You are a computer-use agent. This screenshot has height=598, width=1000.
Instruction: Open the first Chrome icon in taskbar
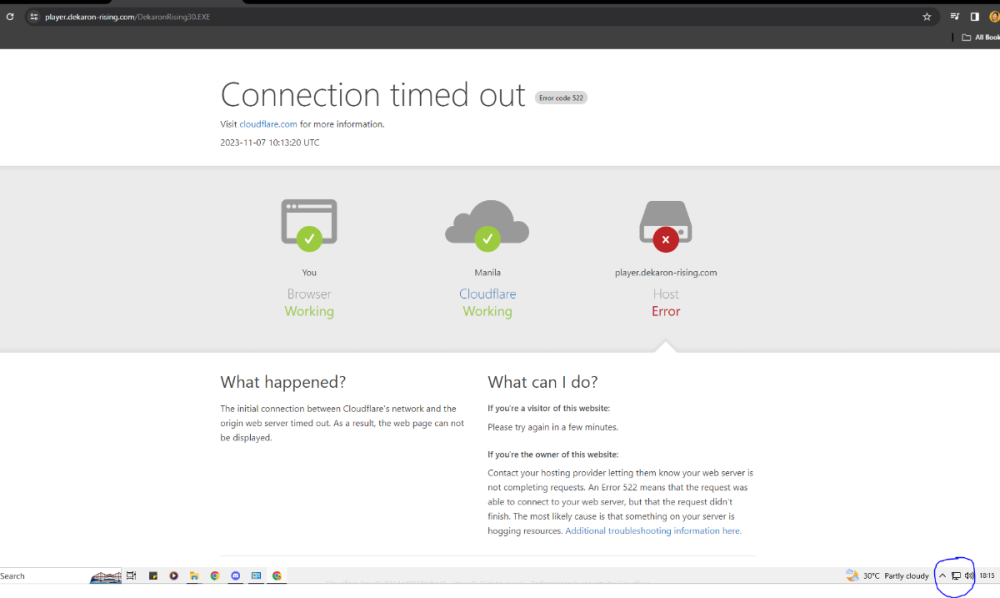(215, 576)
